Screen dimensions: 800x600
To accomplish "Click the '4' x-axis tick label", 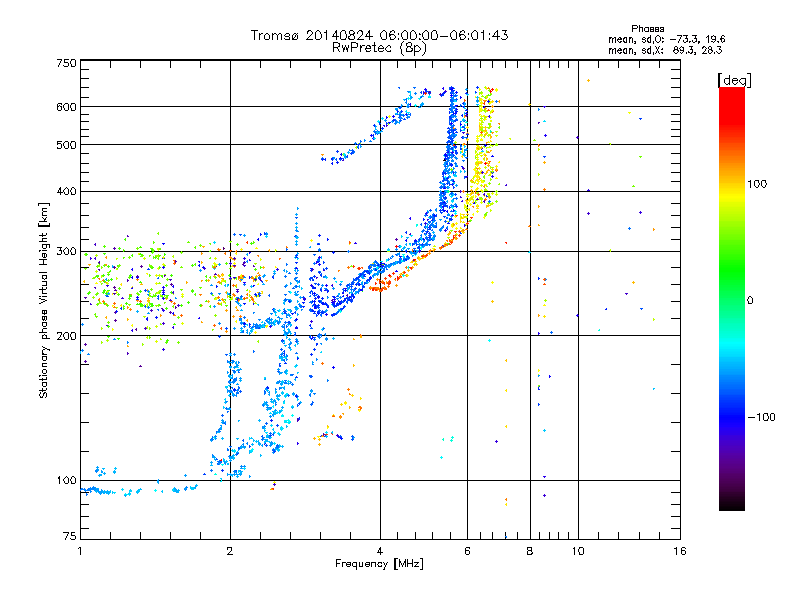I will [x=380, y=551].
